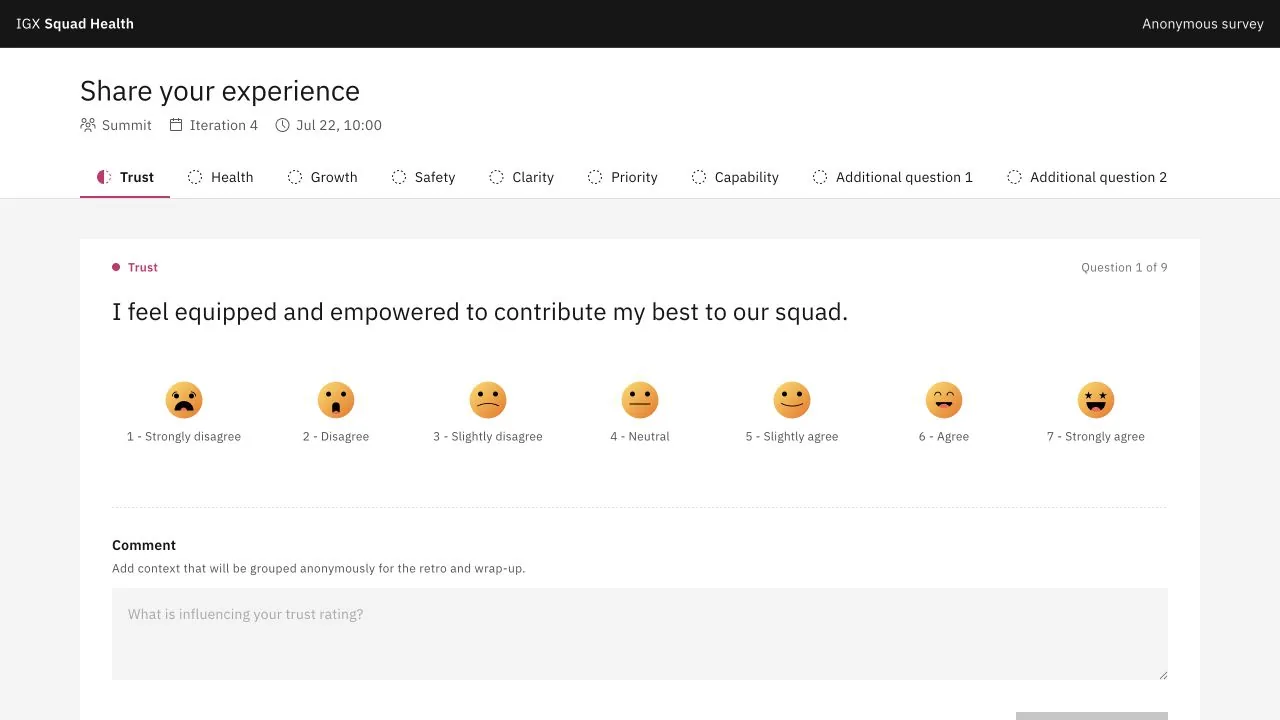The image size is (1280, 720).
Task: Click the anonymous grouping helper text
Action: [318, 568]
